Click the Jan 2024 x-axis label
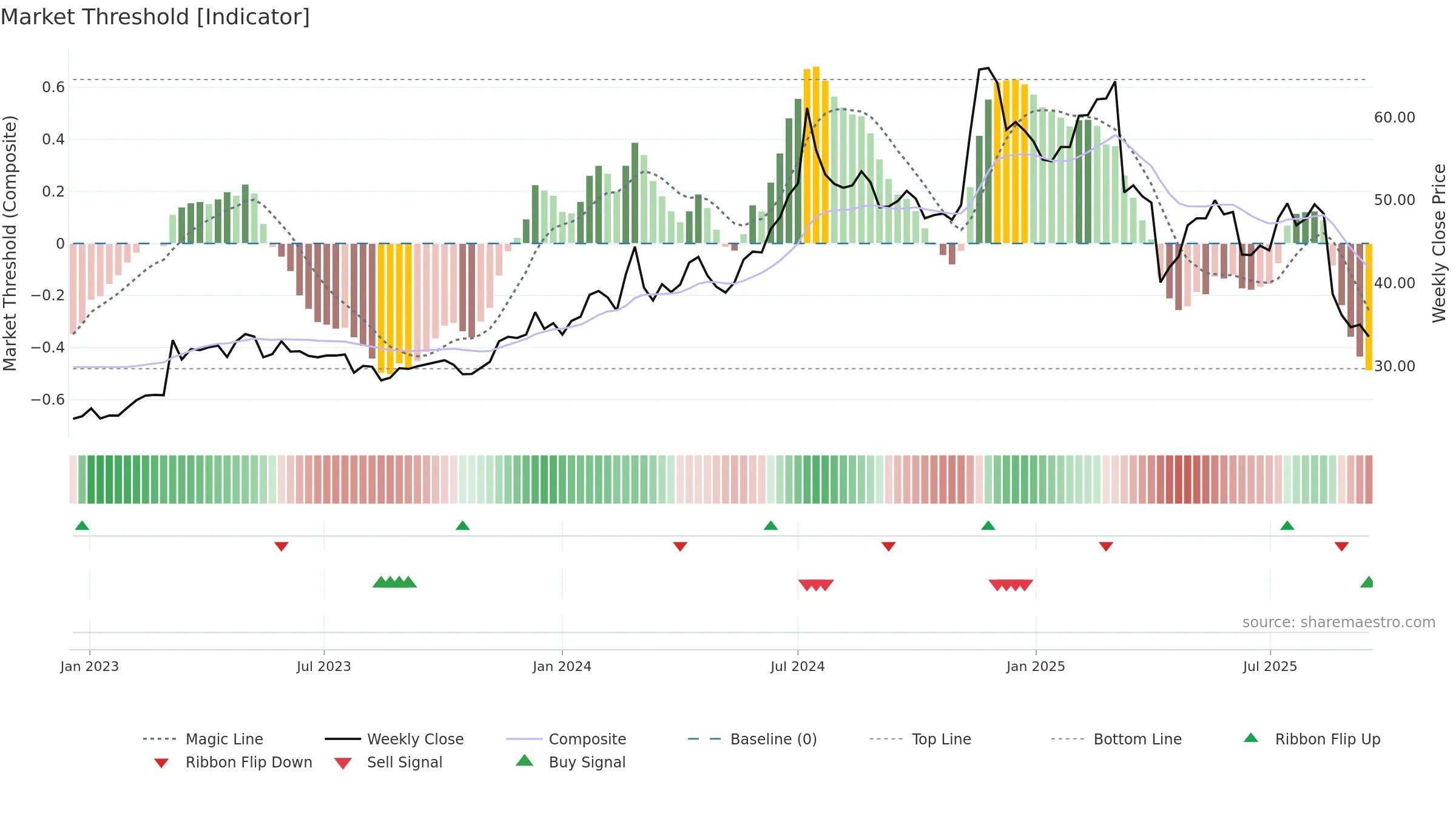 562,666
